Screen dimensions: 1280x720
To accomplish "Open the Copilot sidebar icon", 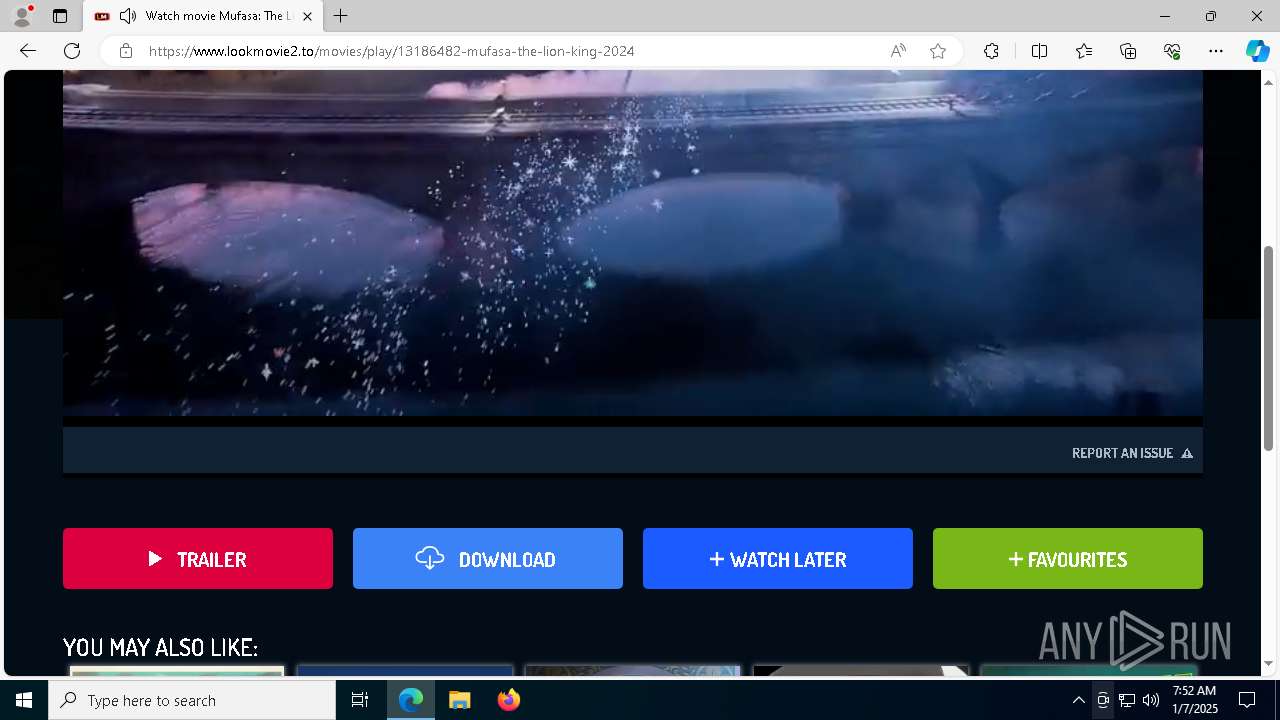I will pos(1257,51).
